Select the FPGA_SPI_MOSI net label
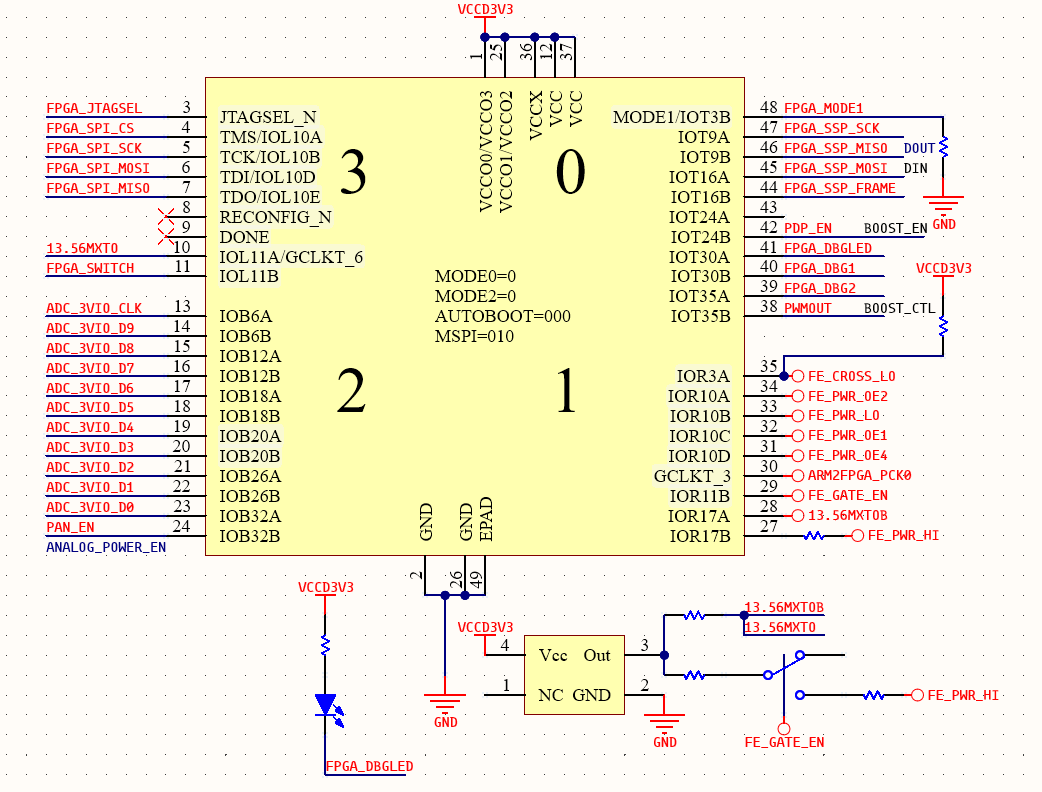The height and width of the screenshot is (792, 1042). coord(98,168)
